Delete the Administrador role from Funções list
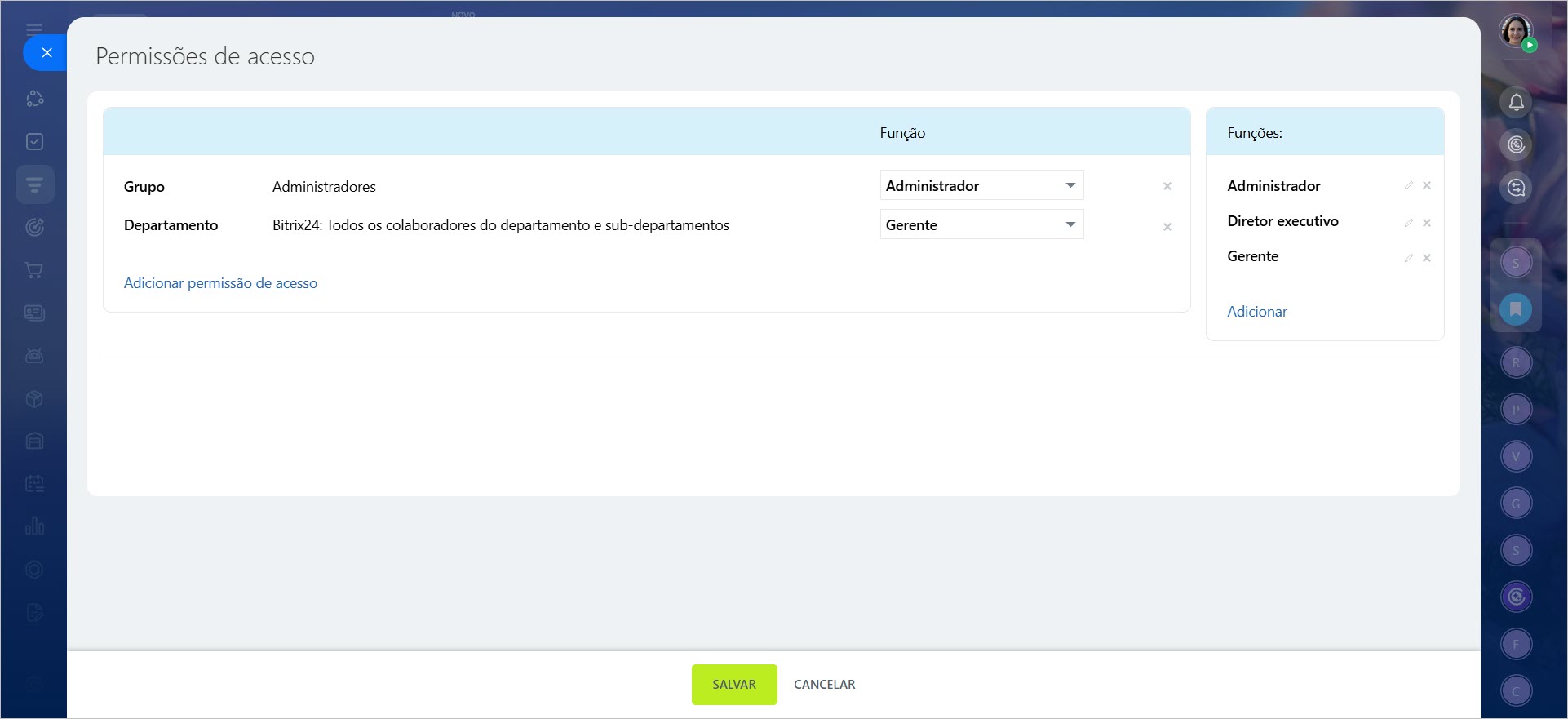 (x=1427, y=185)
